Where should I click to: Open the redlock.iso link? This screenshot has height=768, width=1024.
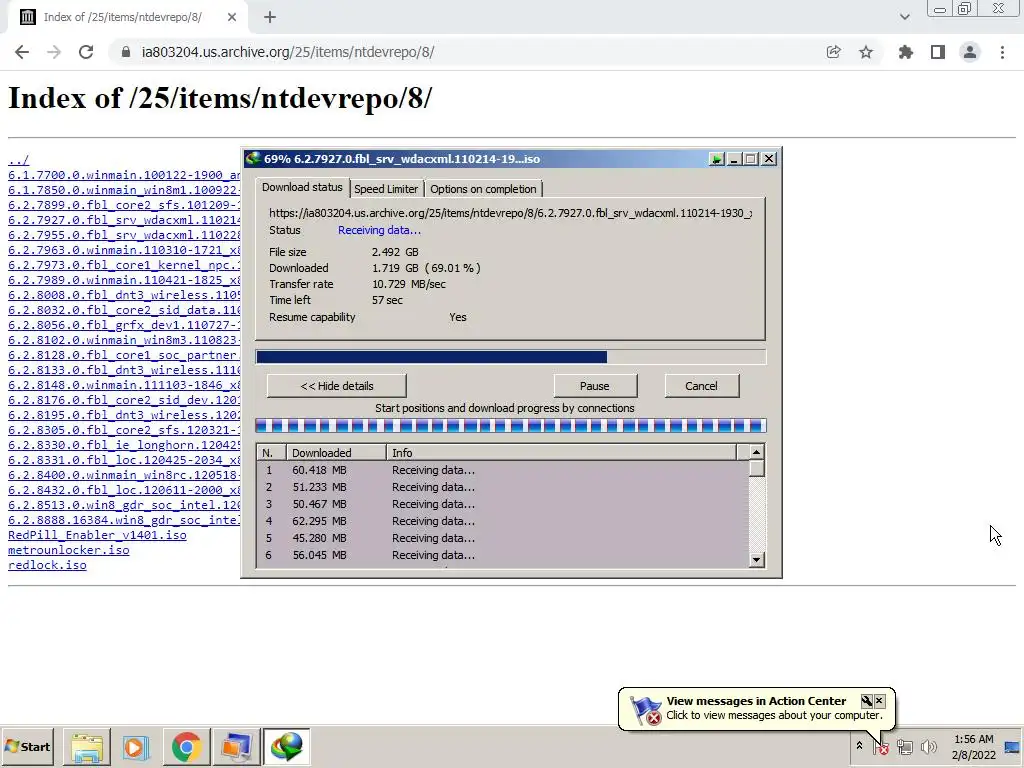click(x=47, y=565)
